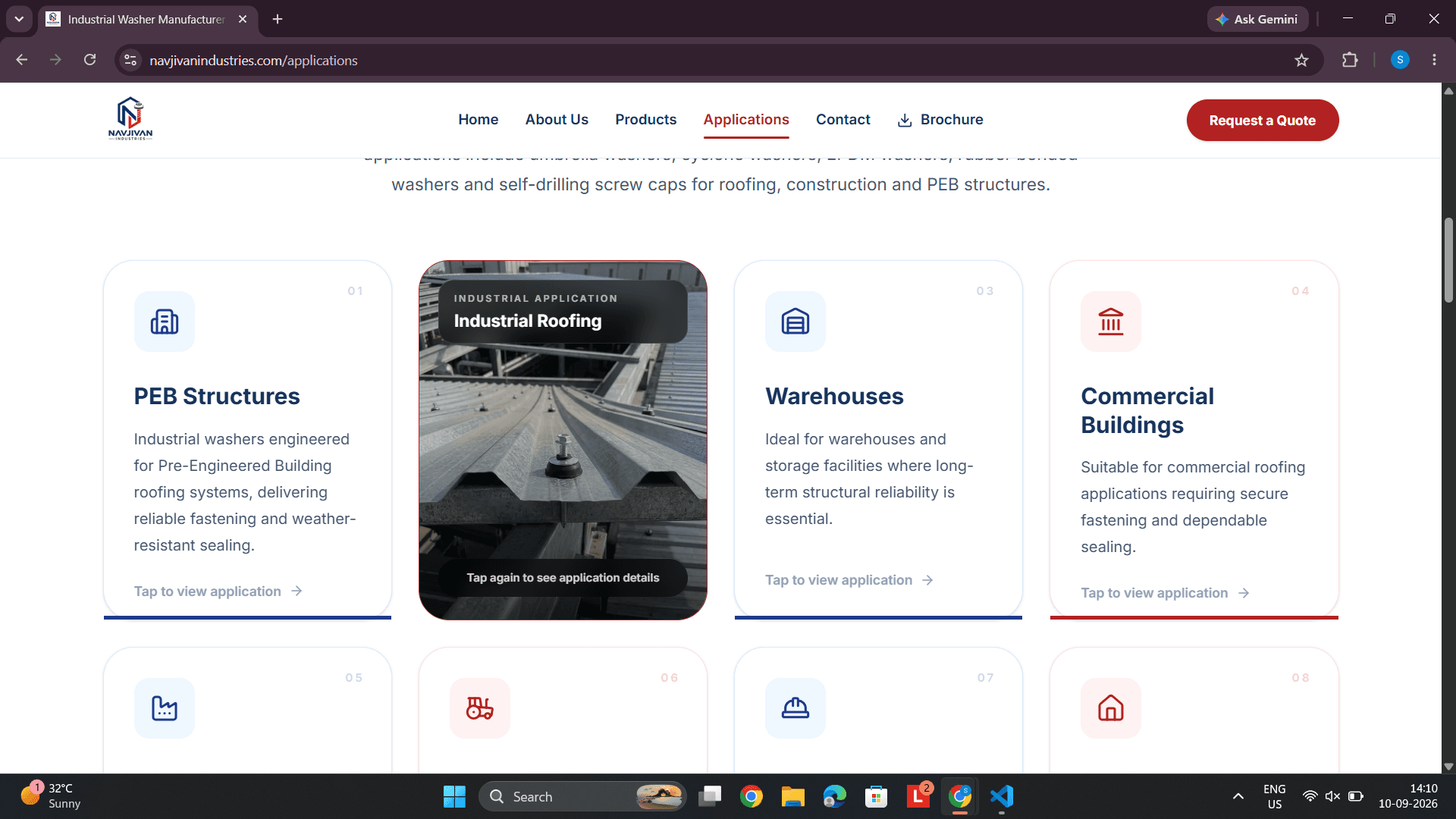Click the scrollbar down arrow
1456x819 pixels.
tap(1448, 767)
